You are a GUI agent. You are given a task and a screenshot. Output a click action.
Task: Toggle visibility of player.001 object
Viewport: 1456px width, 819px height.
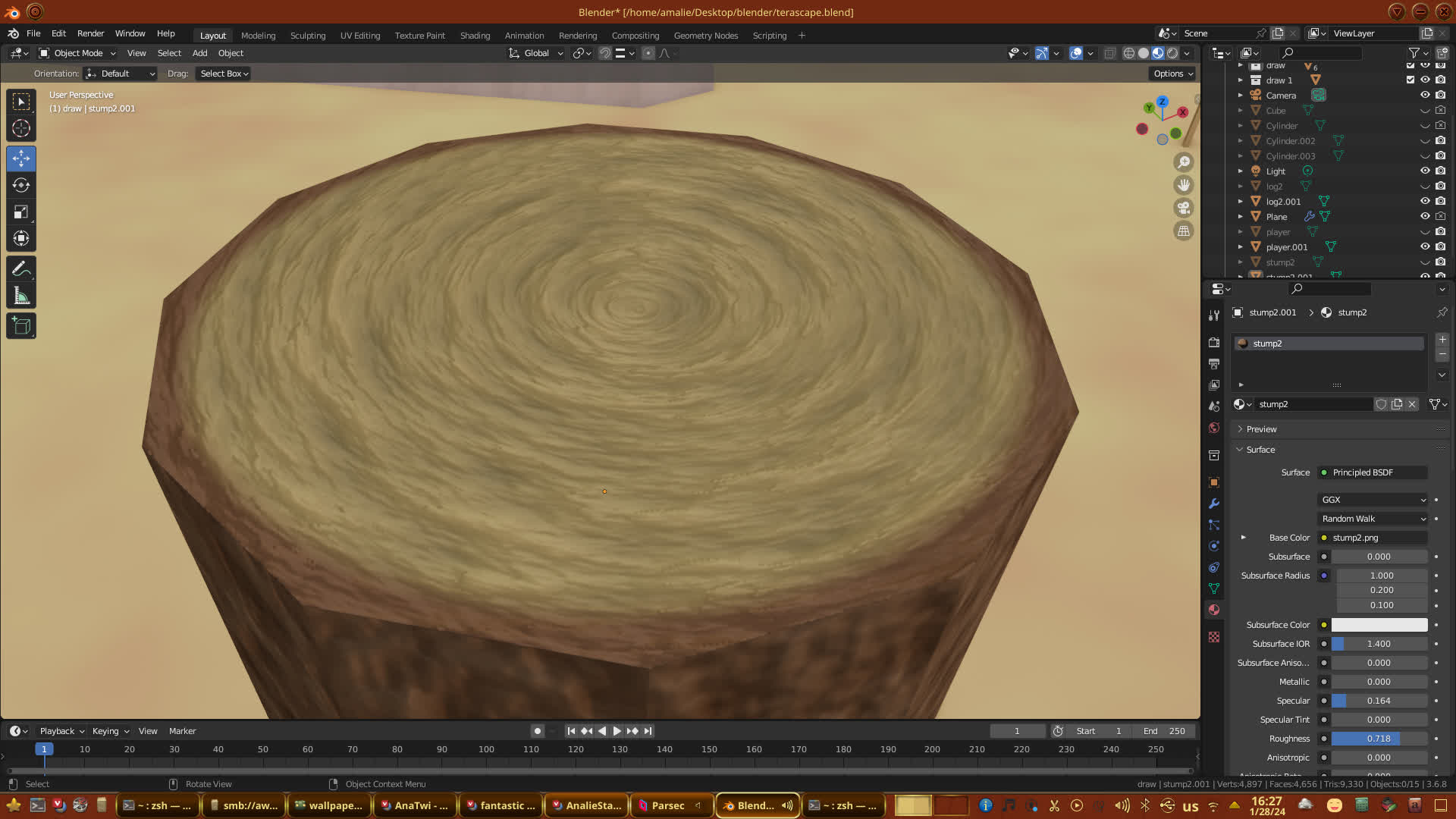(1425, 247)
